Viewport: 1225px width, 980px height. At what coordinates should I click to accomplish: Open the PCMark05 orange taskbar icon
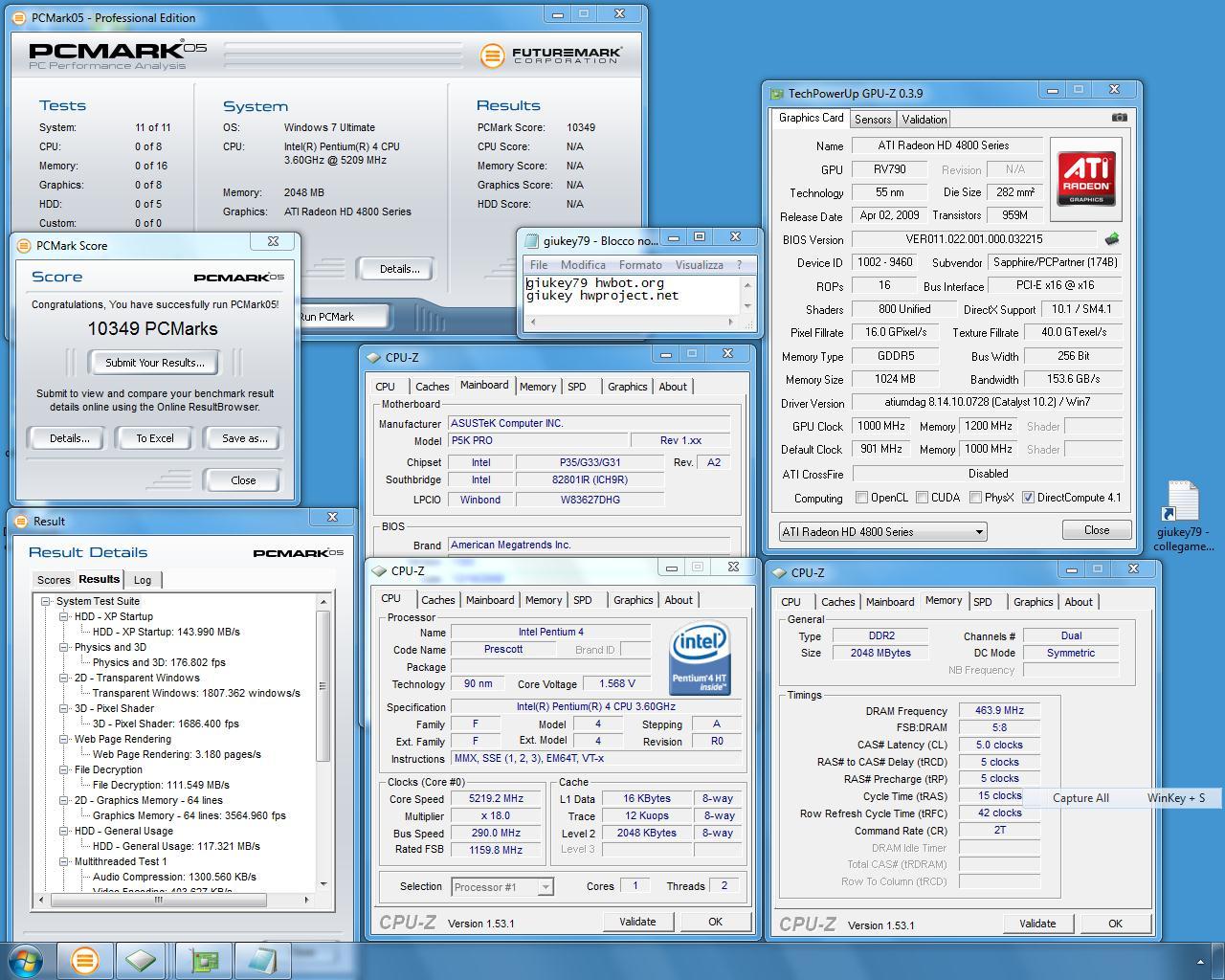[x=84, y=960]
